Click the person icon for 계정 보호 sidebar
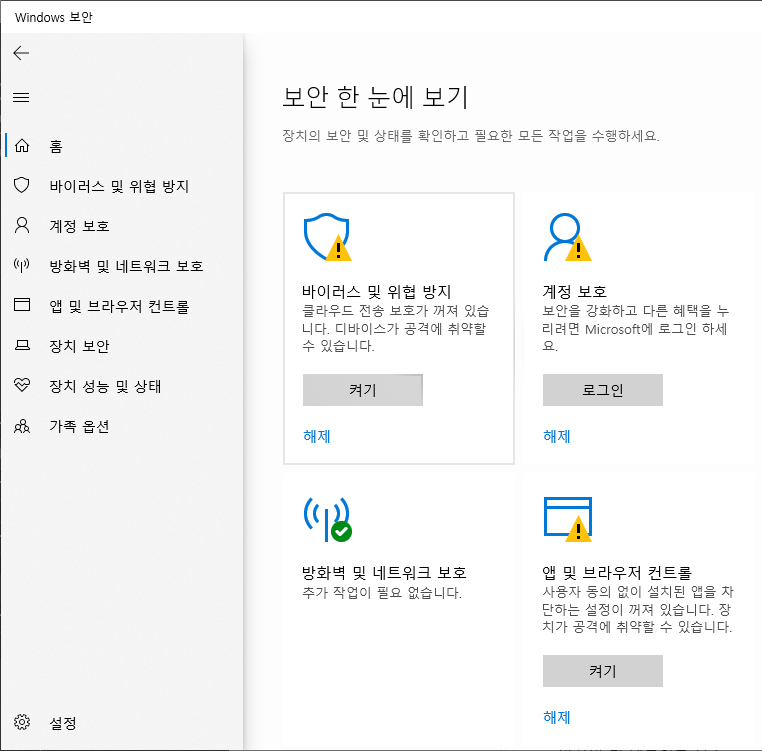This screenshot has width=762, height=751. pyautogui.click(x=22, y=226)
